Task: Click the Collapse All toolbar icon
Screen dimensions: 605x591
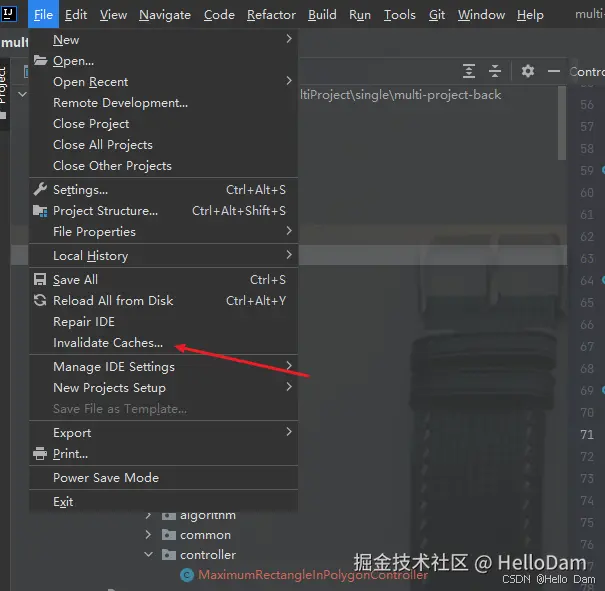Action: [495, 71]
